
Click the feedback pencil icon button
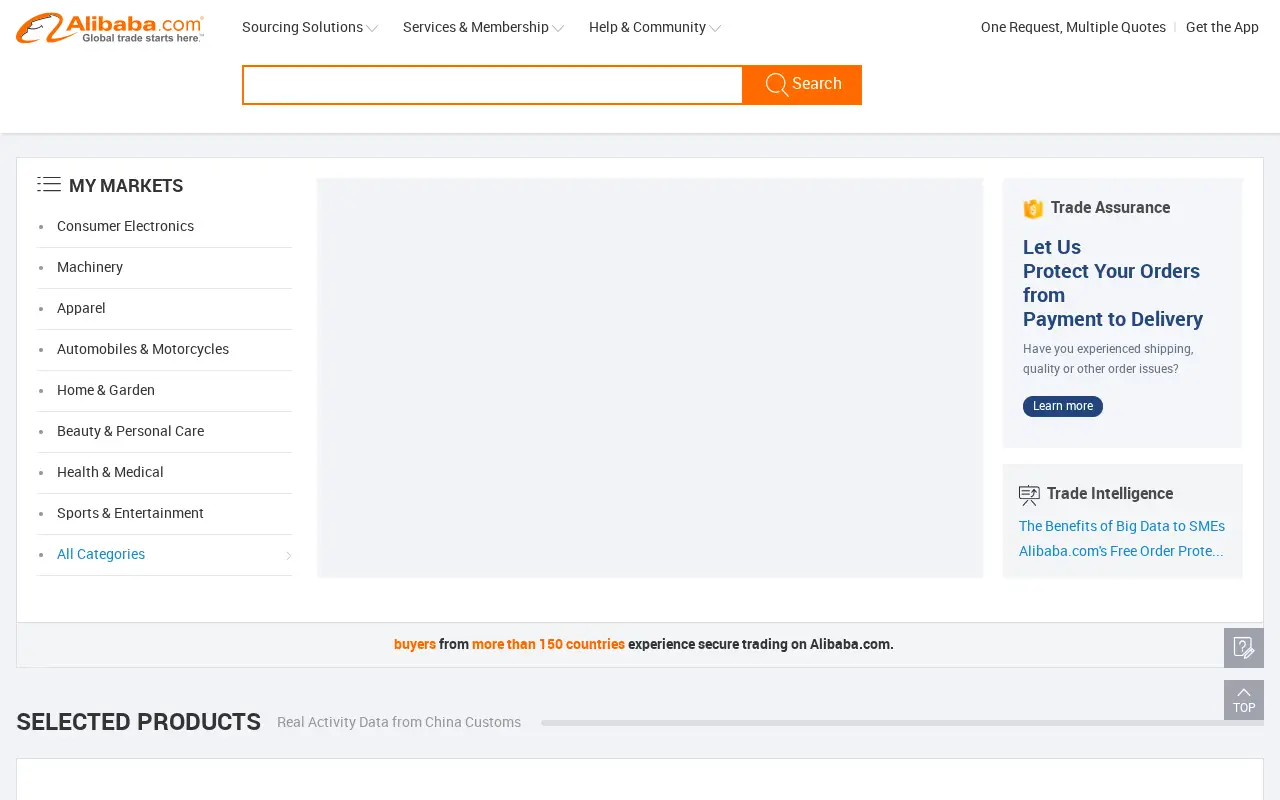[1244, 648]
